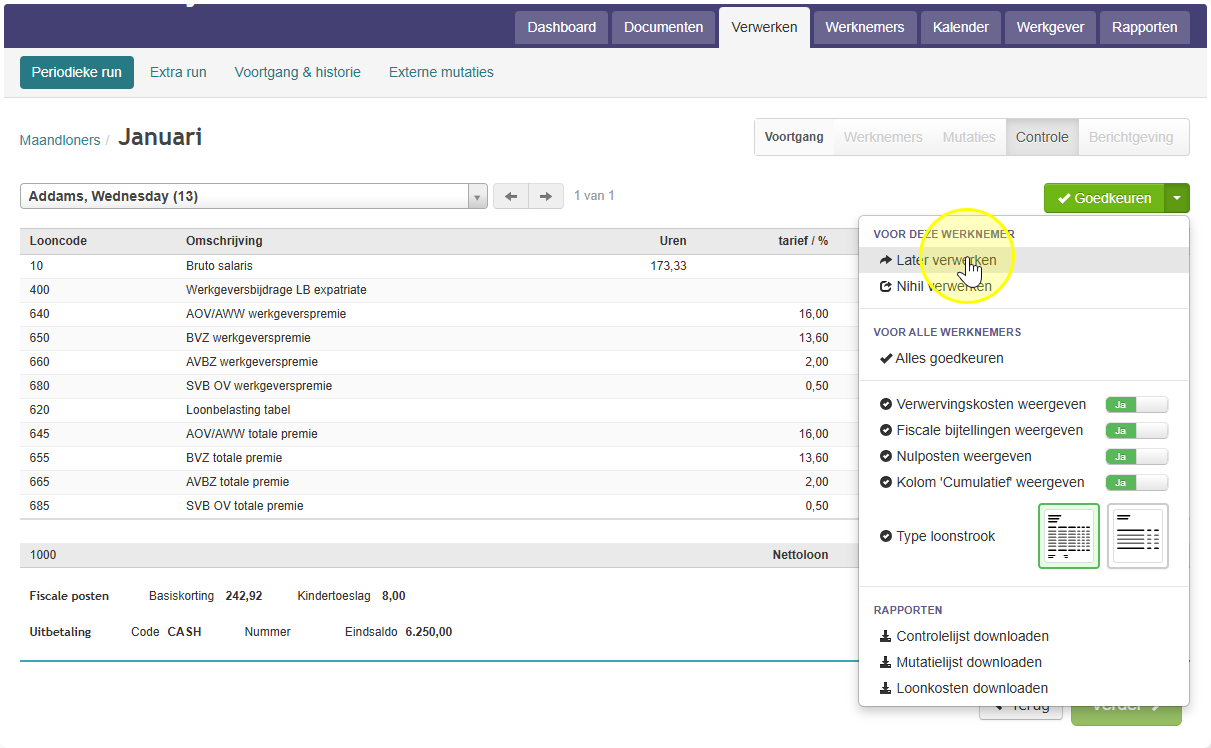Switch to Extra run
The image size is (1211, 748).
pyautogui.click(x=178, y=72)
